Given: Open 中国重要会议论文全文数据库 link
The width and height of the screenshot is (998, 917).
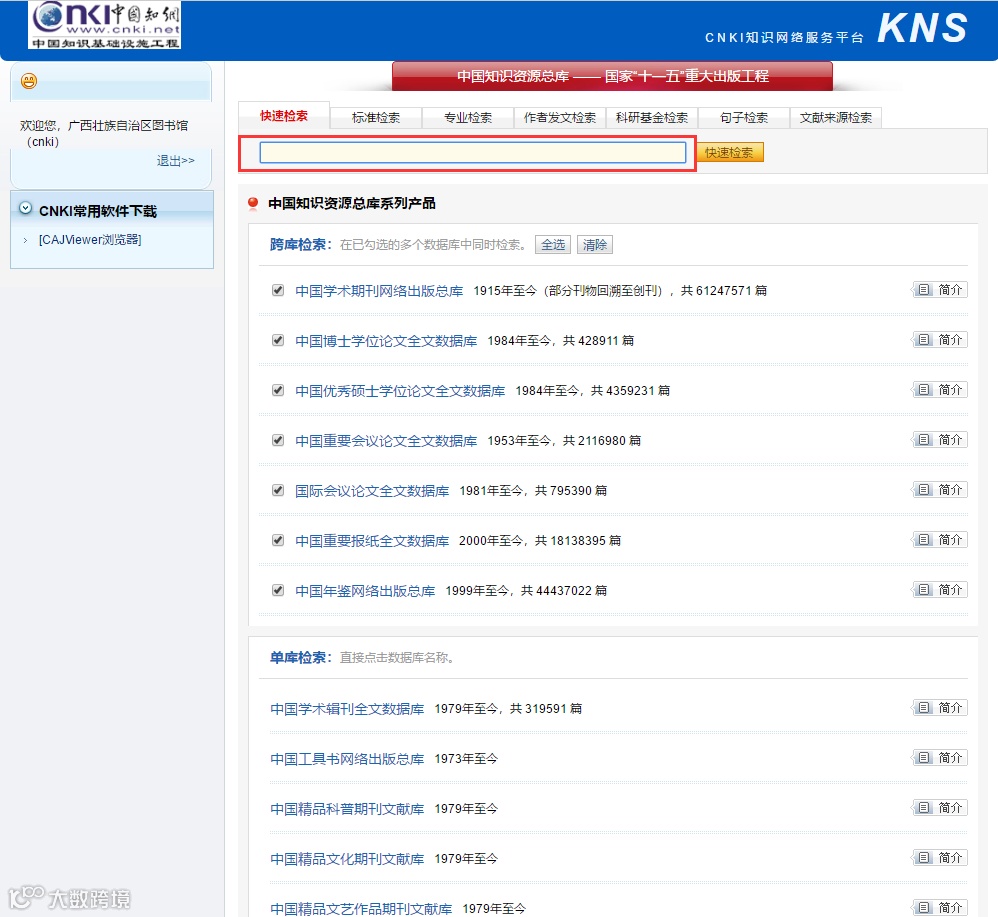Looking at the screenshot, I should (386, 441).
